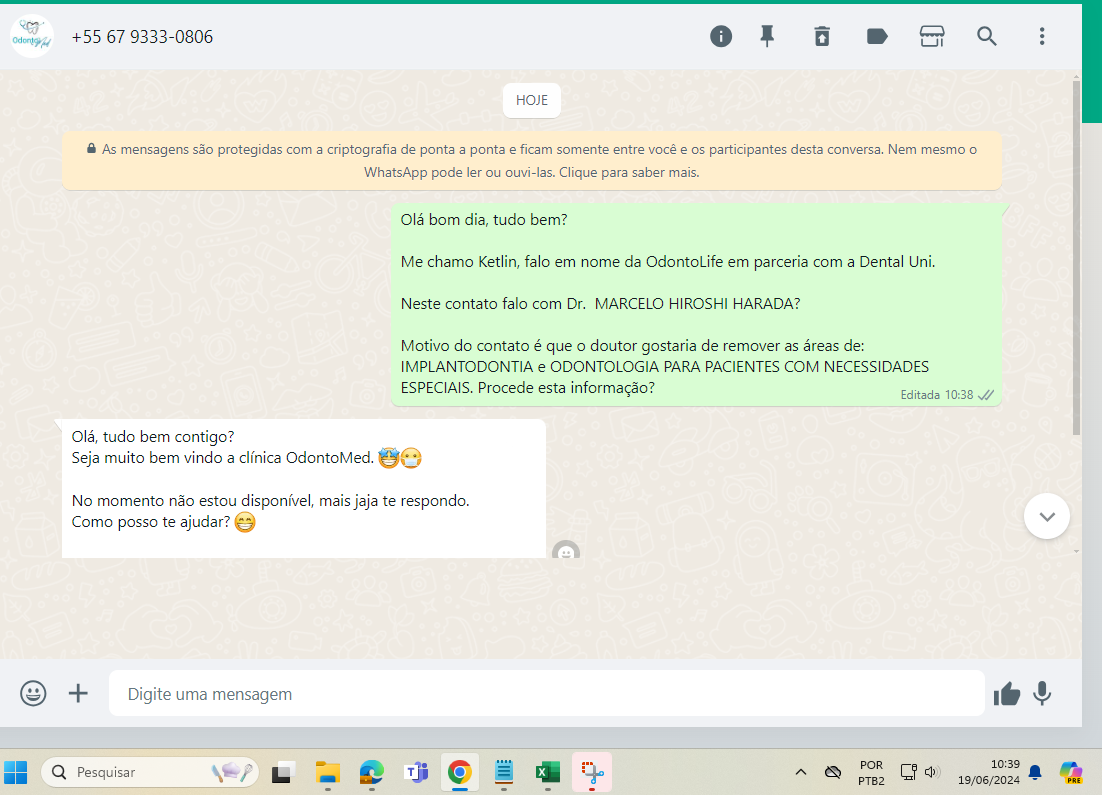Open the volume speaker control
Screen dimensions: 1102x795
click(932, 772)
